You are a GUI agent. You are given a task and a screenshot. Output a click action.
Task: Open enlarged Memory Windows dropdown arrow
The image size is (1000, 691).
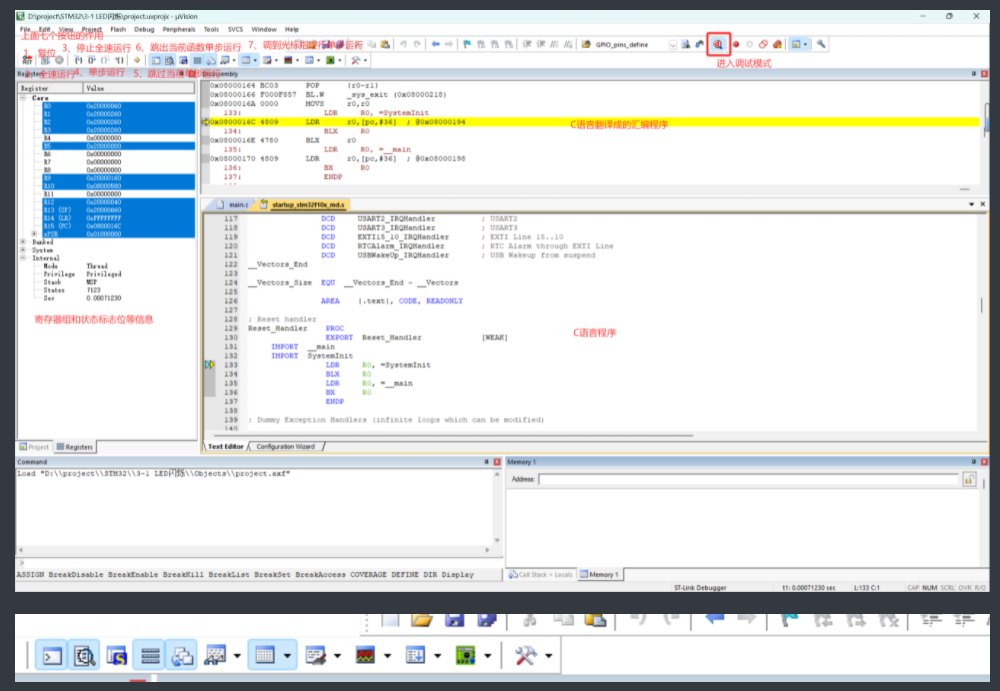point(287,655)
